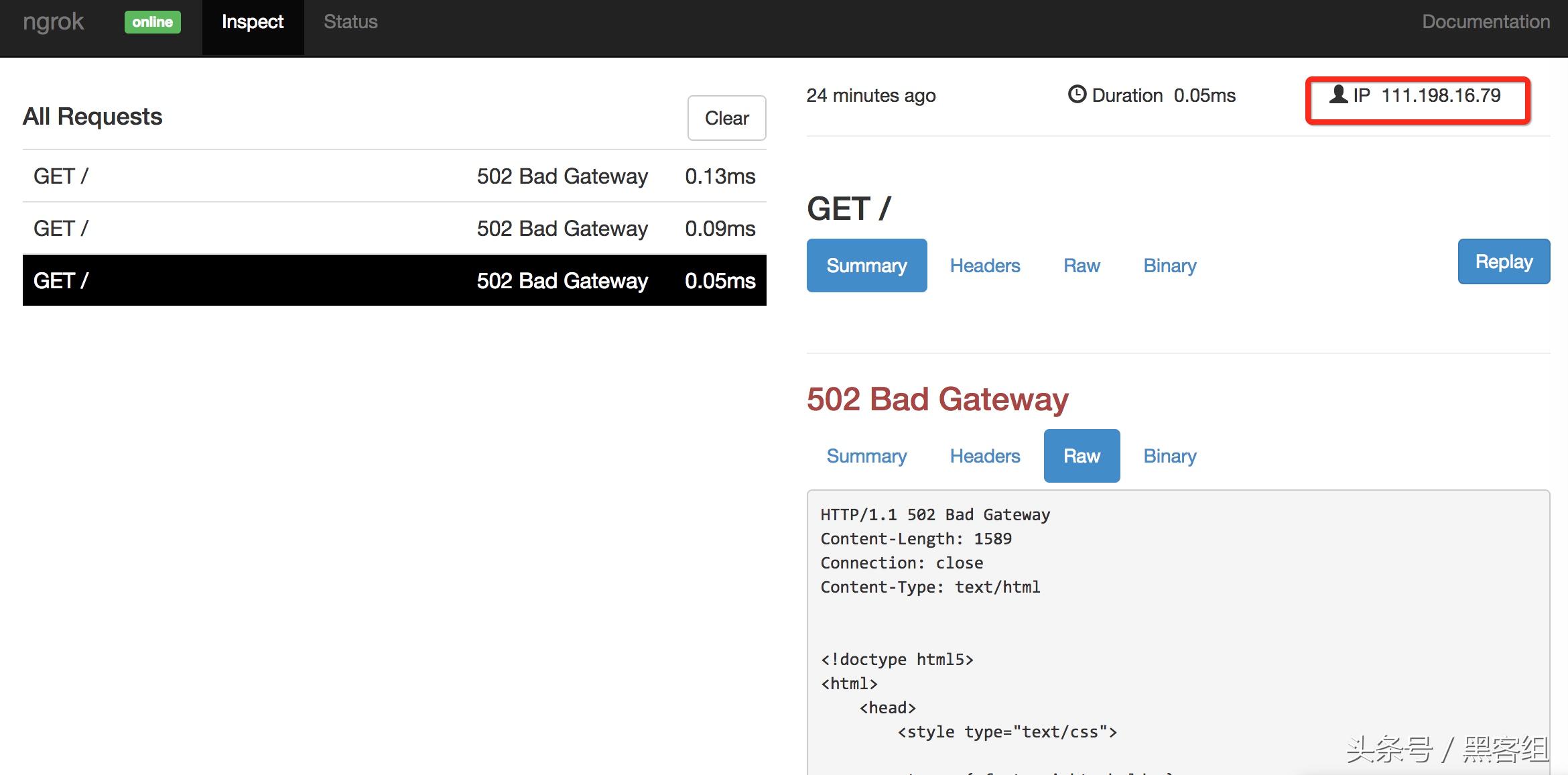This screenshot has height=775, width=1568.
Task: Click the ngrok logo in navbar
Action: point(54,22)
